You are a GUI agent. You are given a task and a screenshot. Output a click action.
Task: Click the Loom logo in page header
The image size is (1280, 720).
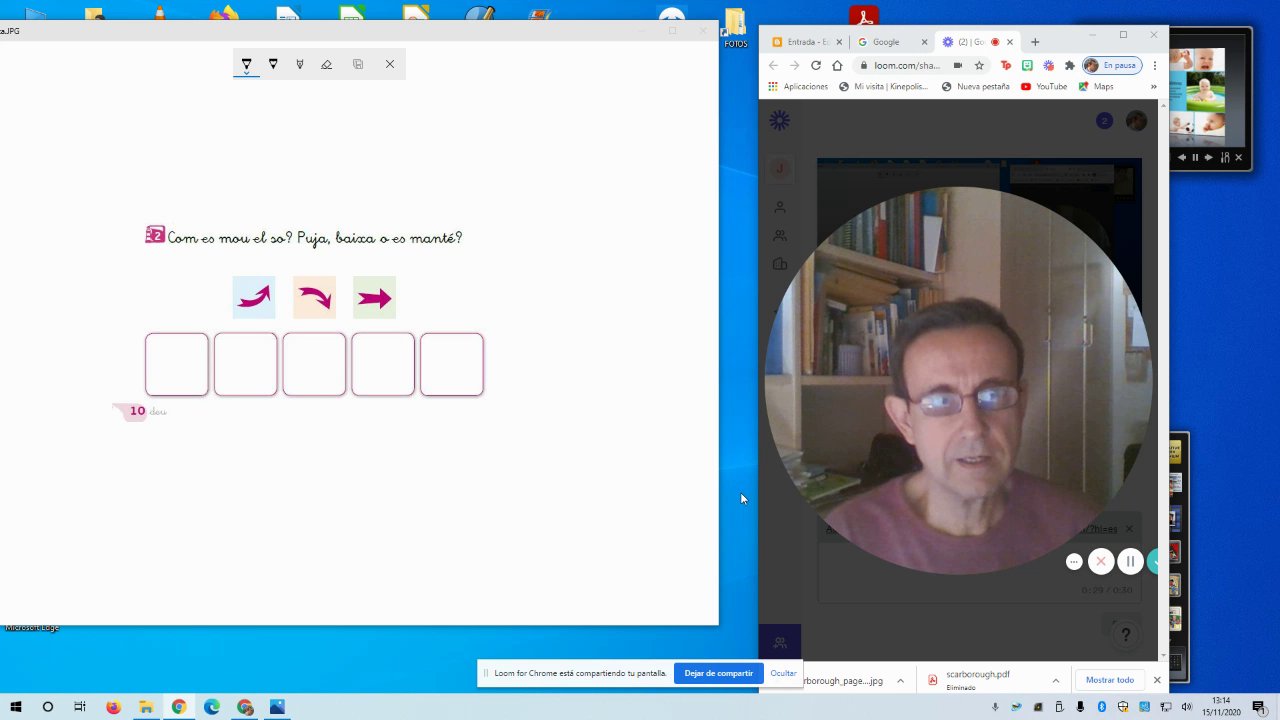coord(780,121)
